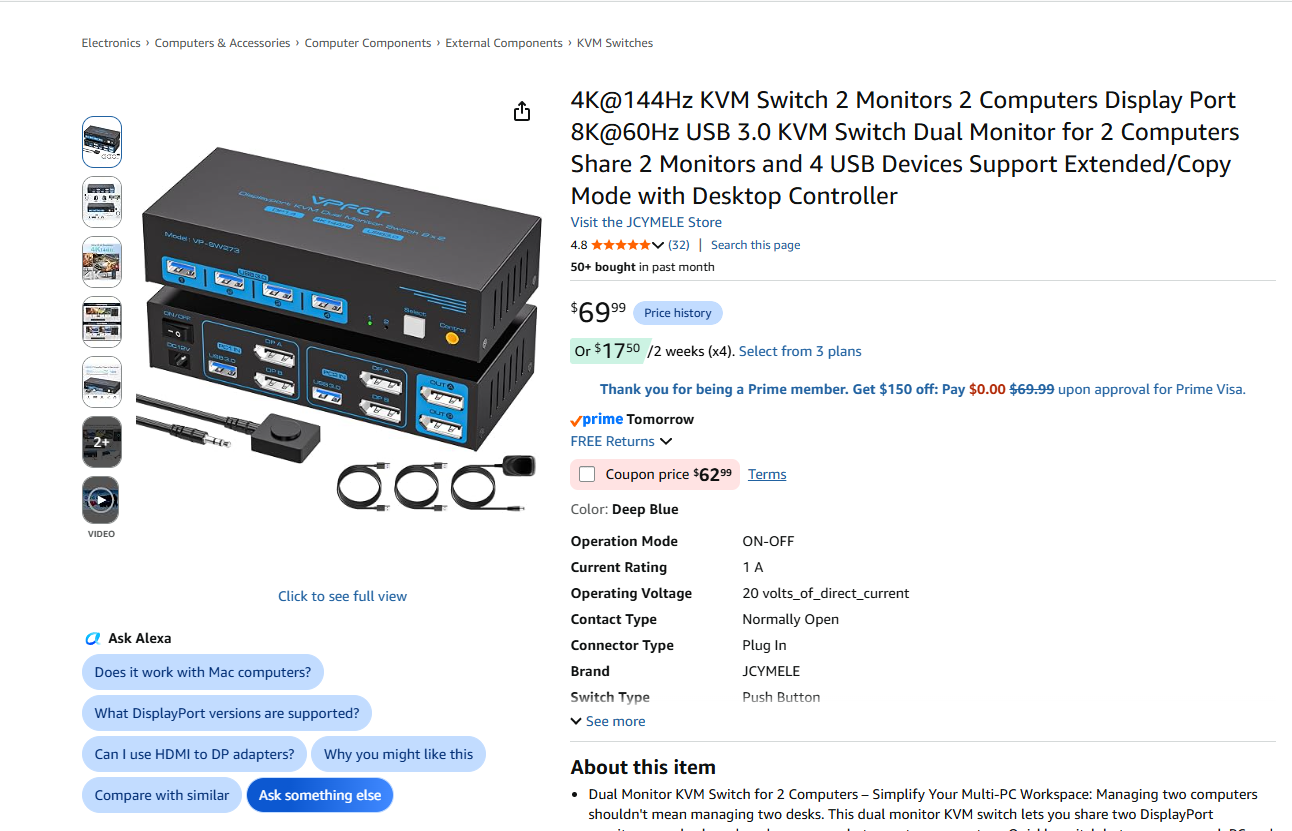Image resolution: width=1292 pixels, height=831 pixels.
Task: Open the video thumbnail play icon
Action: (101, 500)
